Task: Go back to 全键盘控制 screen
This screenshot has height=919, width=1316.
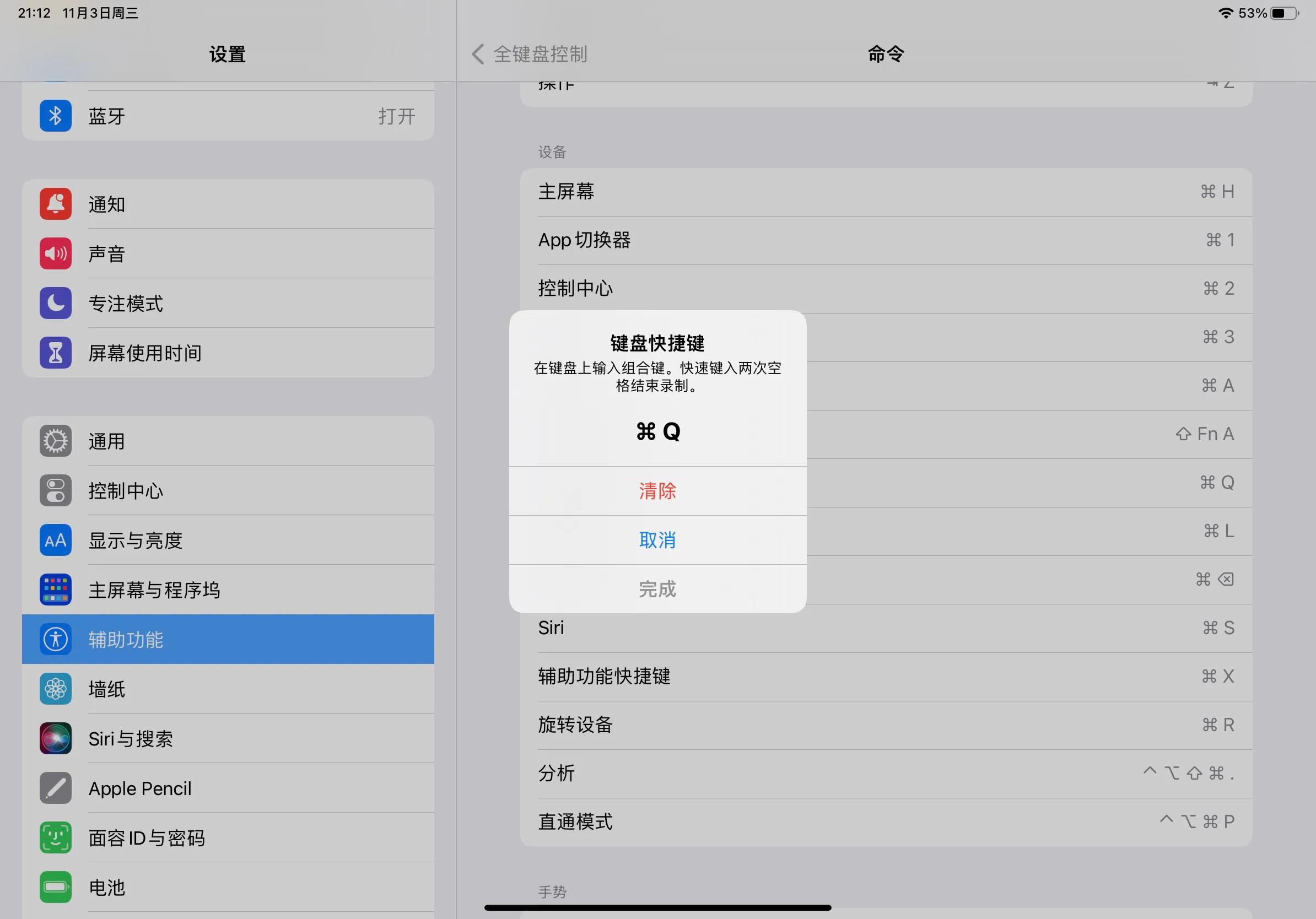Action: tap(527, 53)
